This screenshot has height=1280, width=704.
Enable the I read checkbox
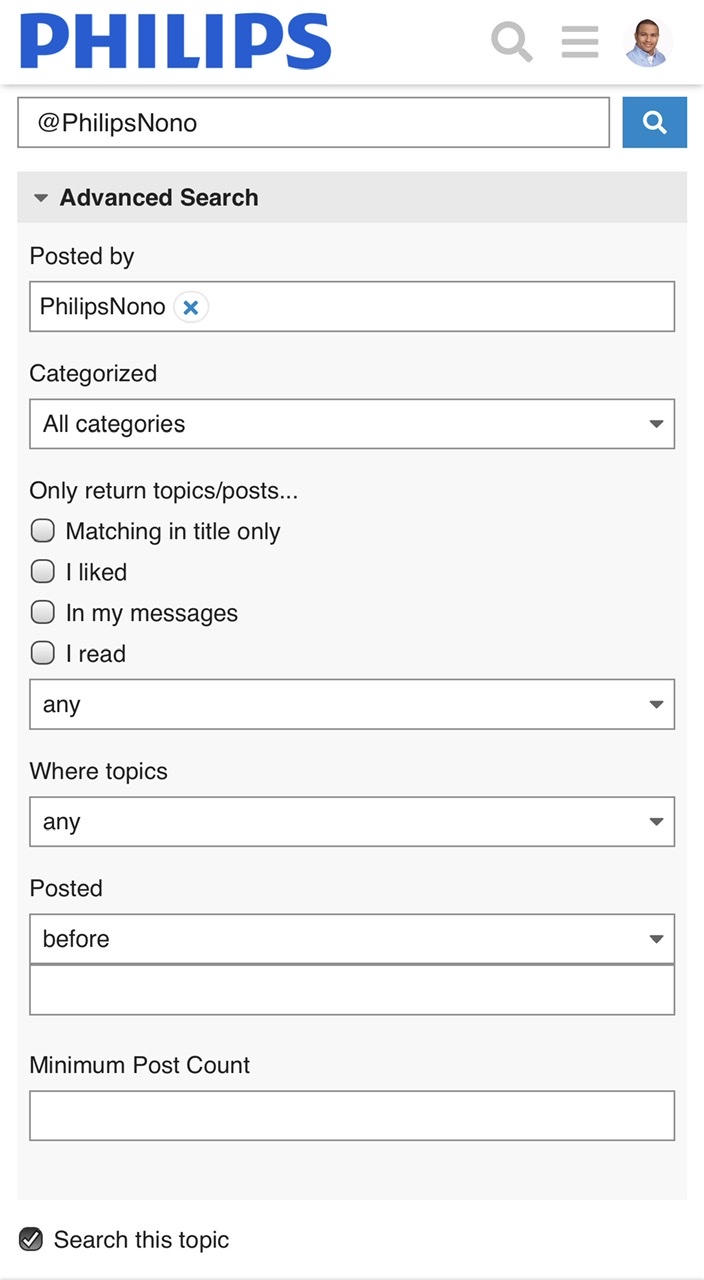coord(43,654)
